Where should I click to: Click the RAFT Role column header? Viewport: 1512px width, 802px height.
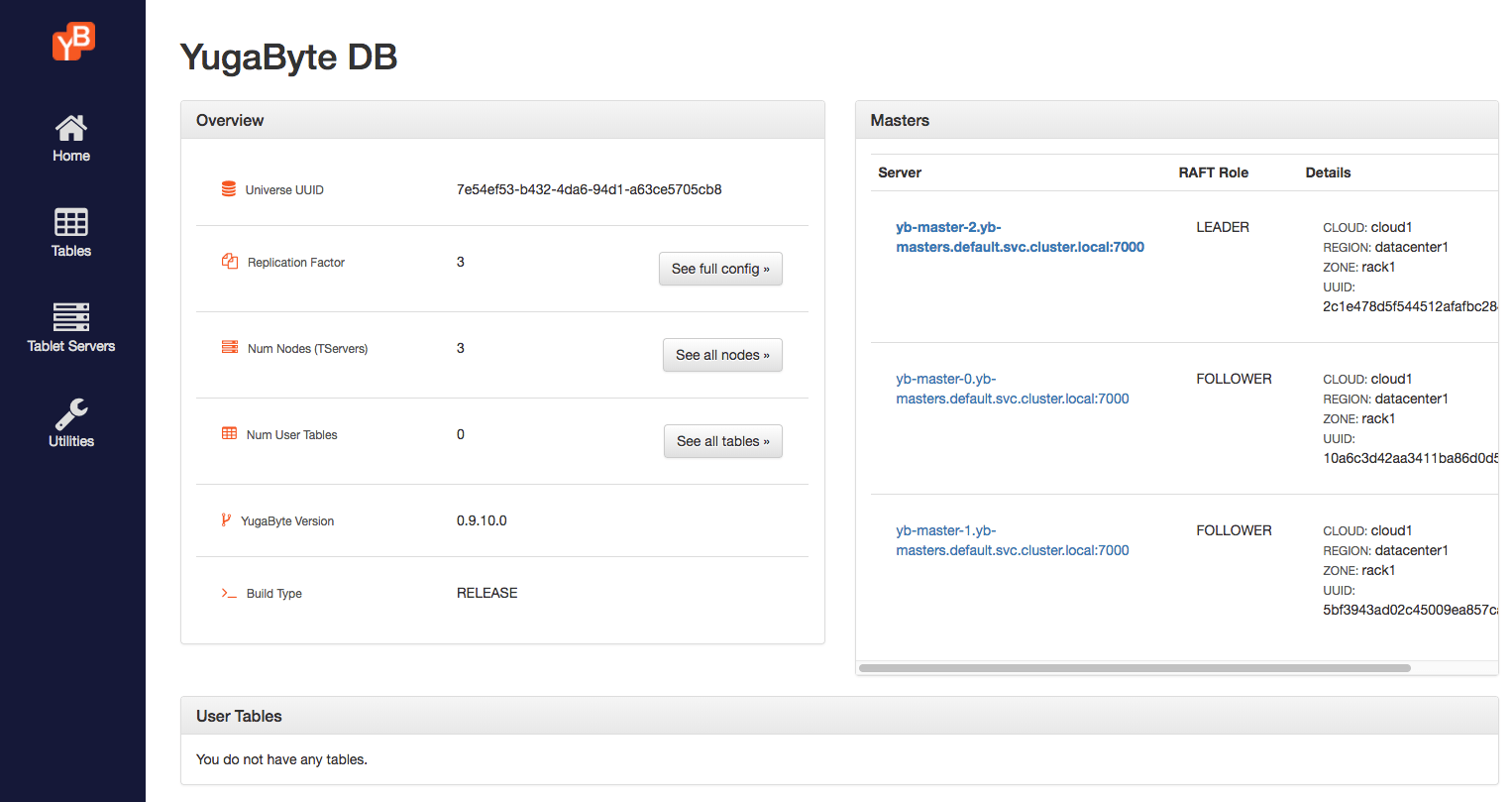[x=1213, y=172]
